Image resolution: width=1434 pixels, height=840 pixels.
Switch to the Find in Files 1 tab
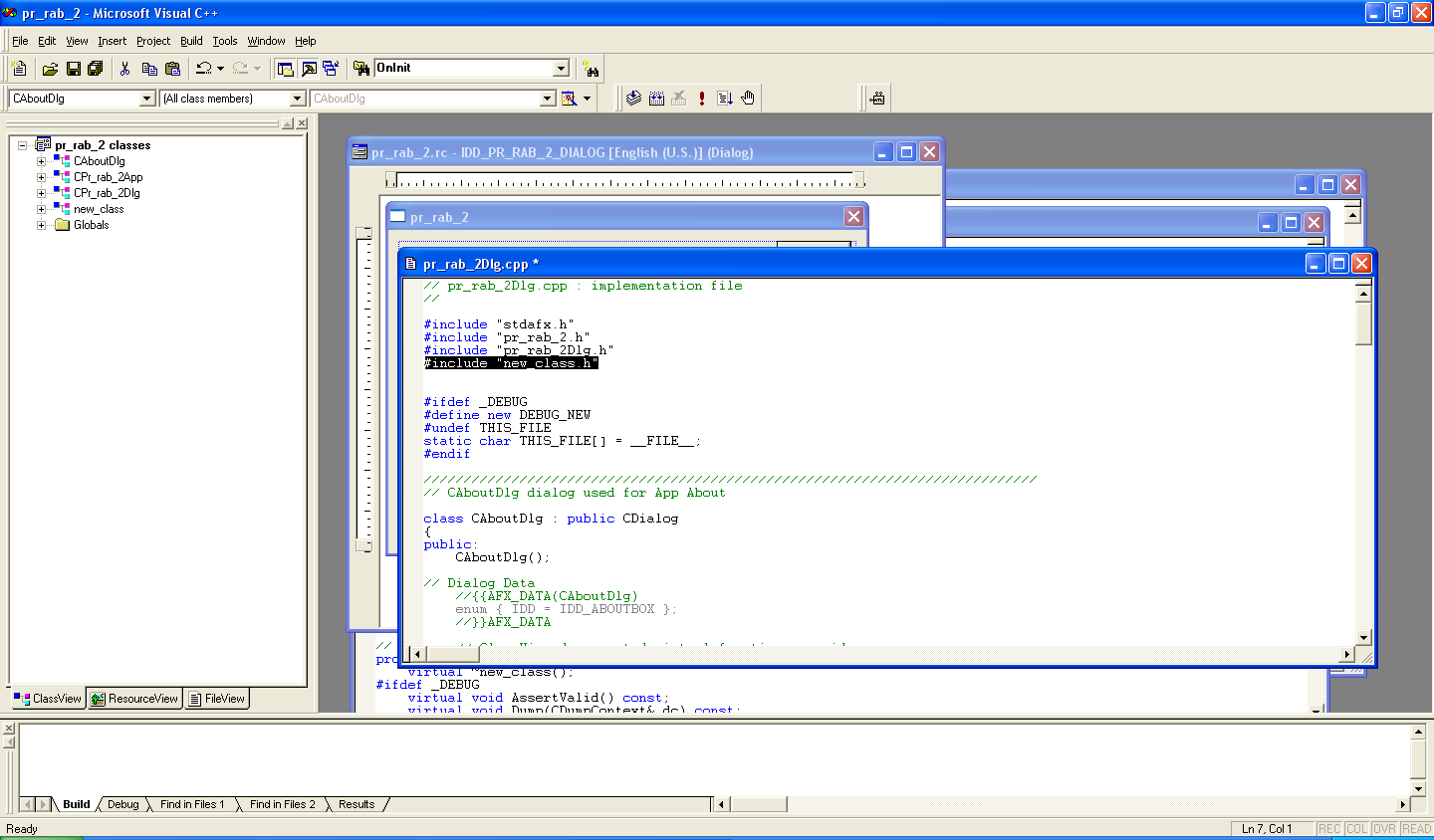coord(192,804)
